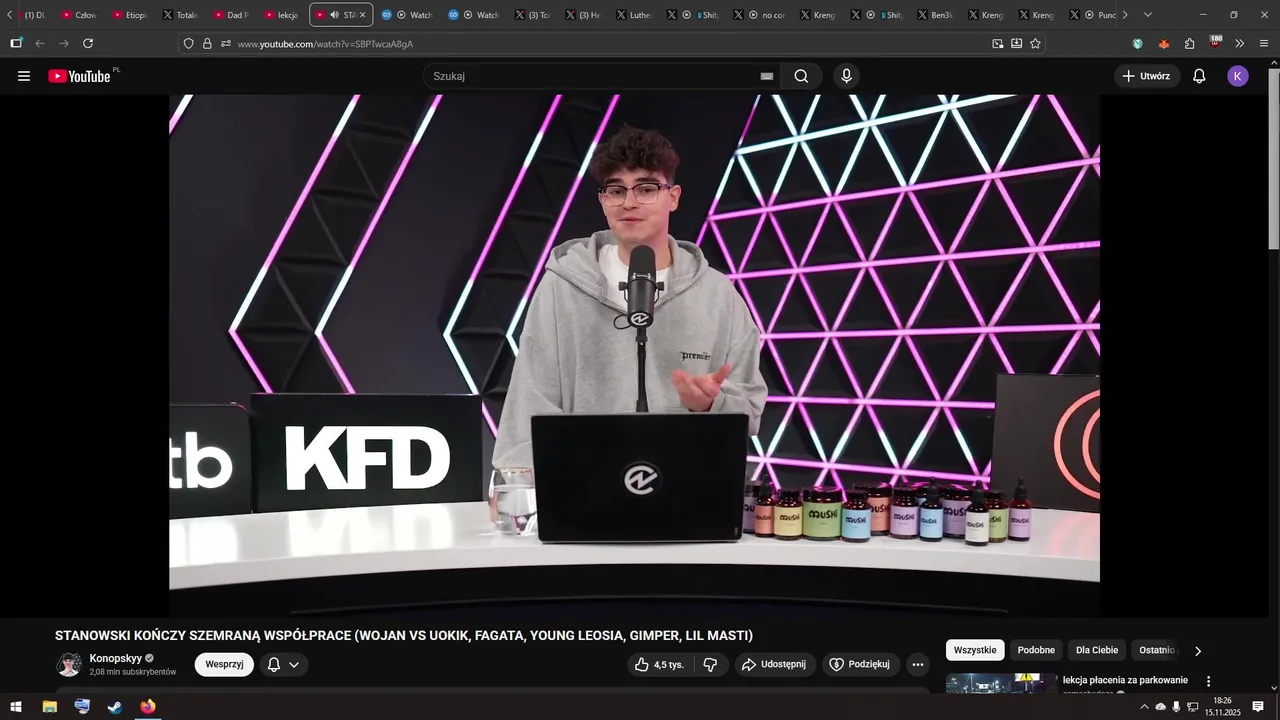Open the on-screen keyboard icon in search

[767, 76]
